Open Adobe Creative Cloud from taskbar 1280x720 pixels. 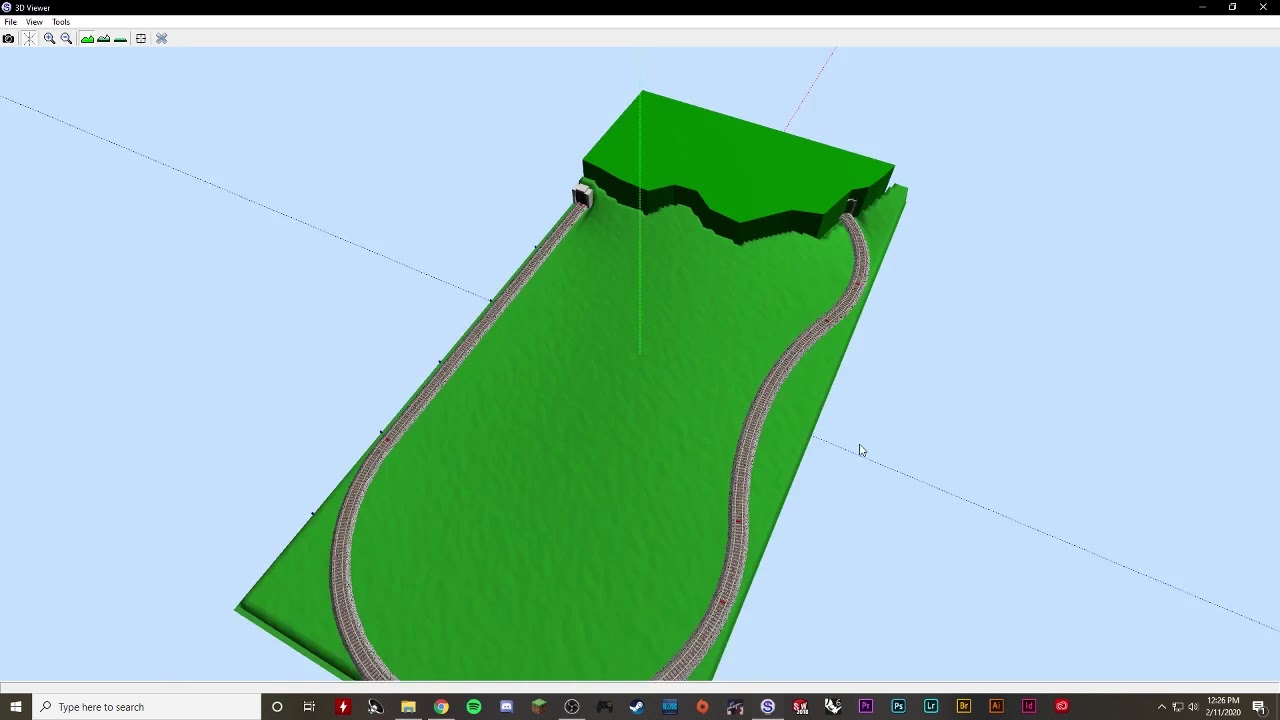pos(1062,707)
